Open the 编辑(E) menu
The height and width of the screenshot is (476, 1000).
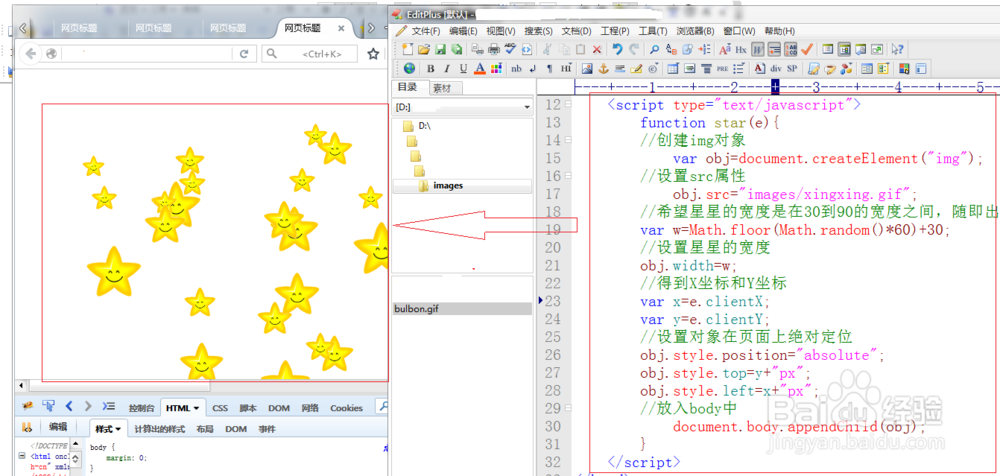coord(463,31)
